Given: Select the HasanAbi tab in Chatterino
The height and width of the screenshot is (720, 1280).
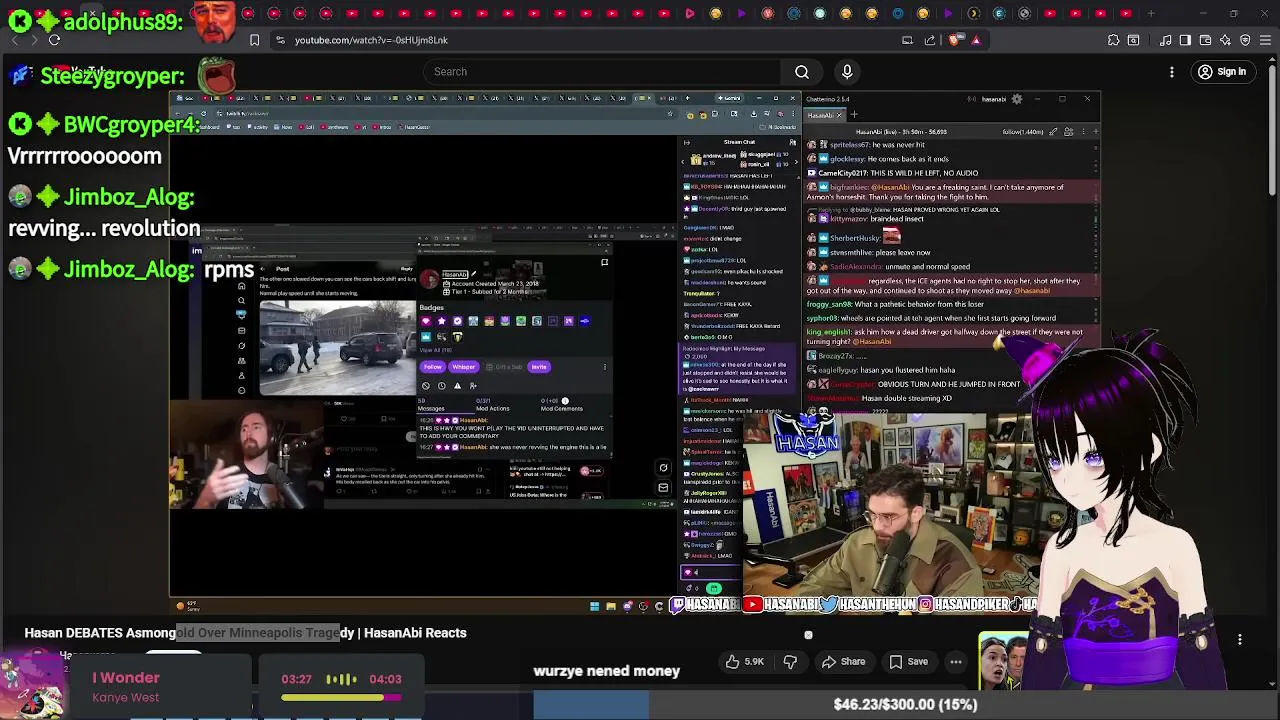Looking at the screenshot, I should (825, 115).
